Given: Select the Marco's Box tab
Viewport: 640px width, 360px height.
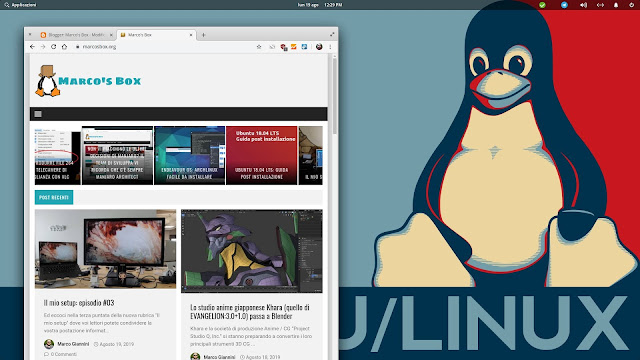Looking at the screenshot, I should pyautogui.click(x=157, y=35).
